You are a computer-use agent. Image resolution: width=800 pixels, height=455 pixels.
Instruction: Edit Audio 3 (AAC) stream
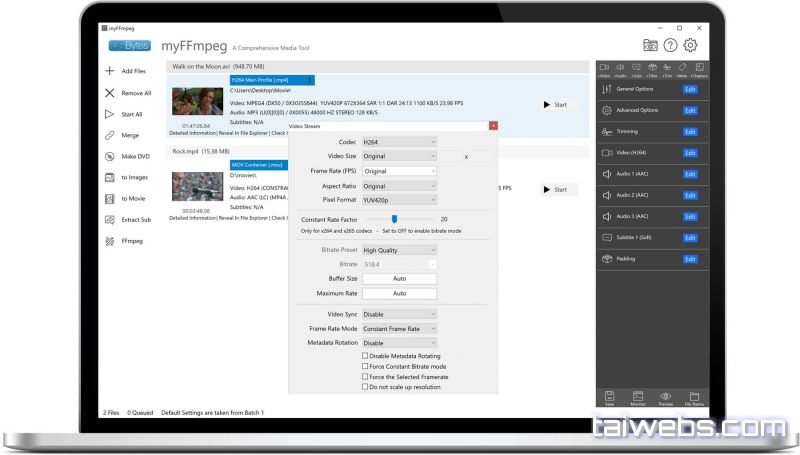point(690,217)
